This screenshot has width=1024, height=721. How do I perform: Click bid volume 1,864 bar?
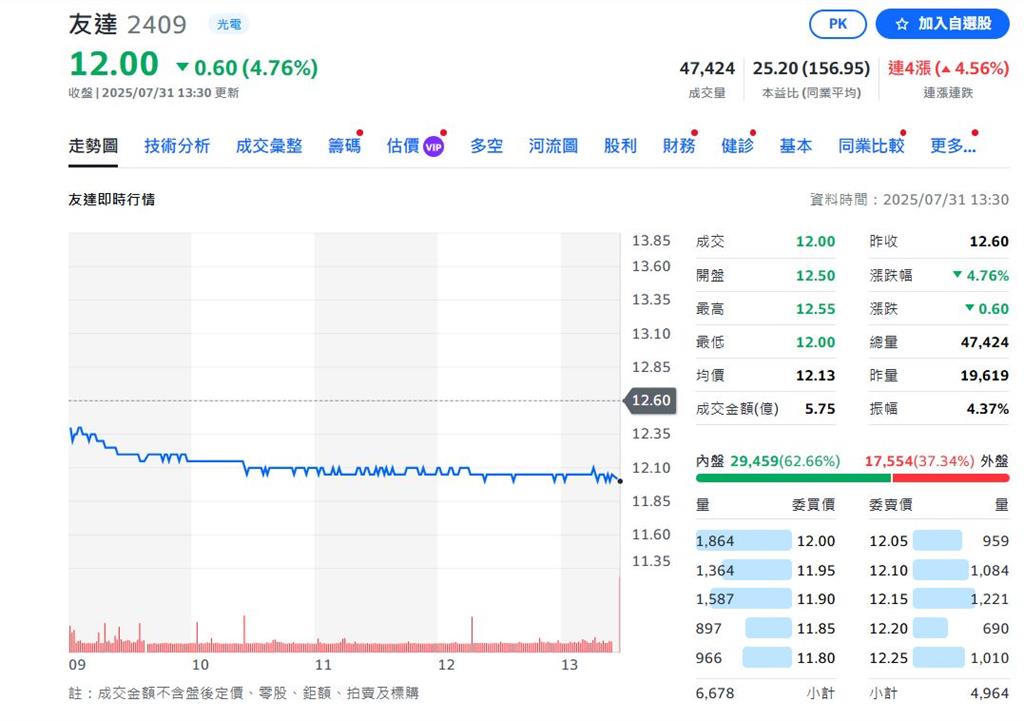click(x=744, y=541)
